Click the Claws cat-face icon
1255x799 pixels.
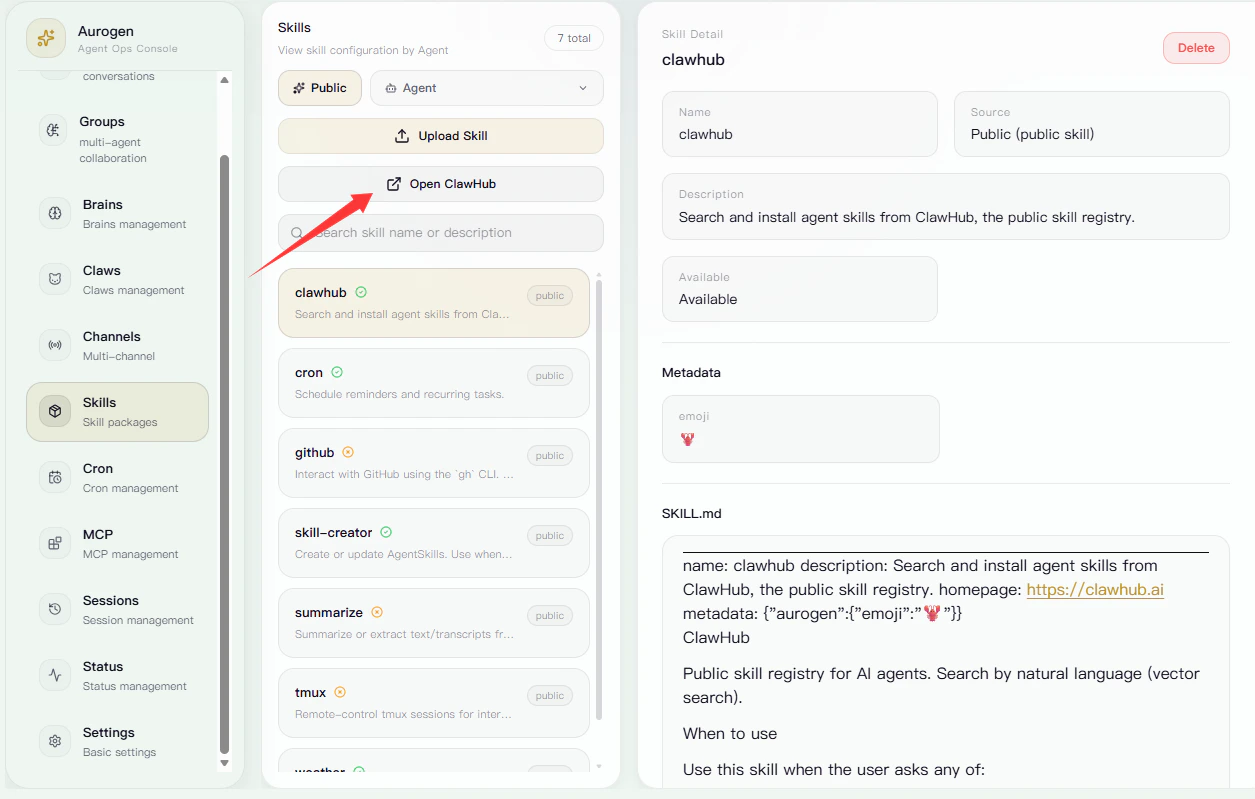55,279
